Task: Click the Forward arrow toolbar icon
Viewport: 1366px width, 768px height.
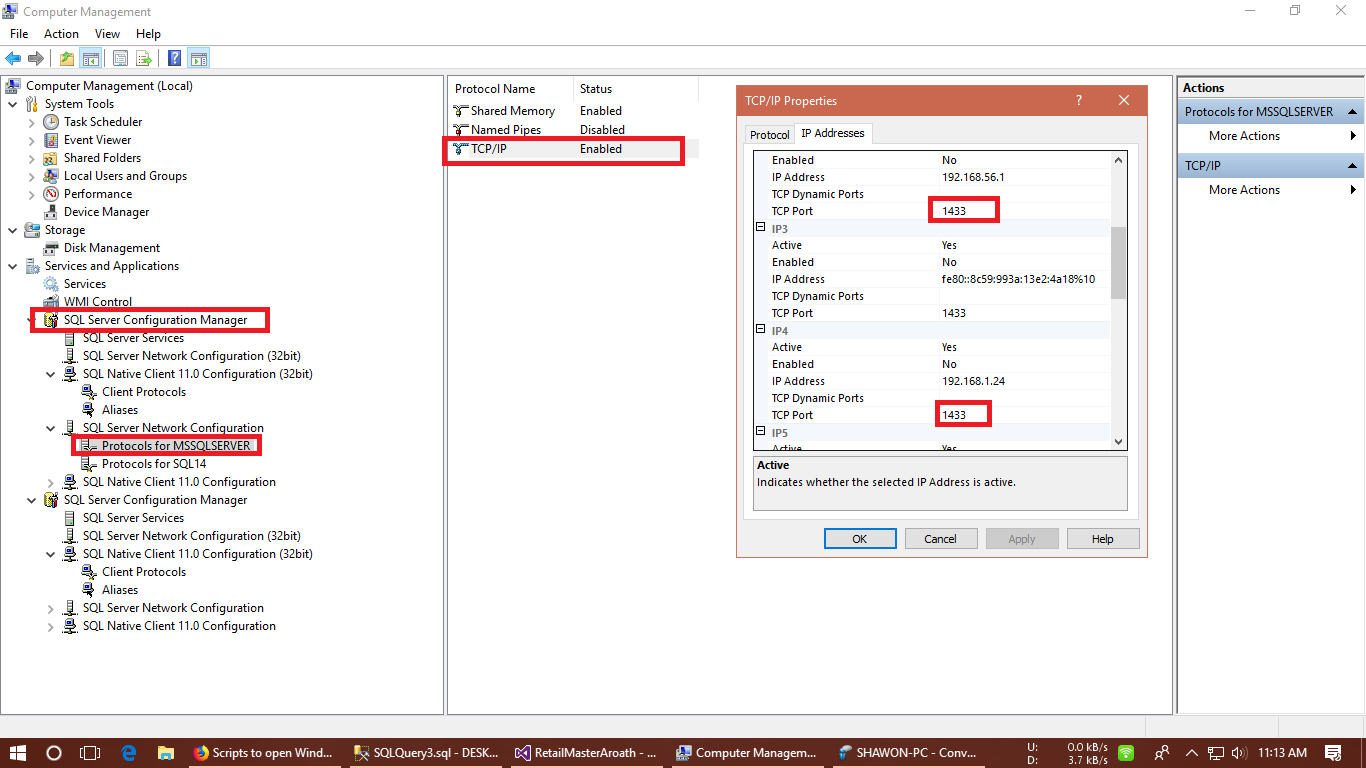Action: click(x=36, y=58)
